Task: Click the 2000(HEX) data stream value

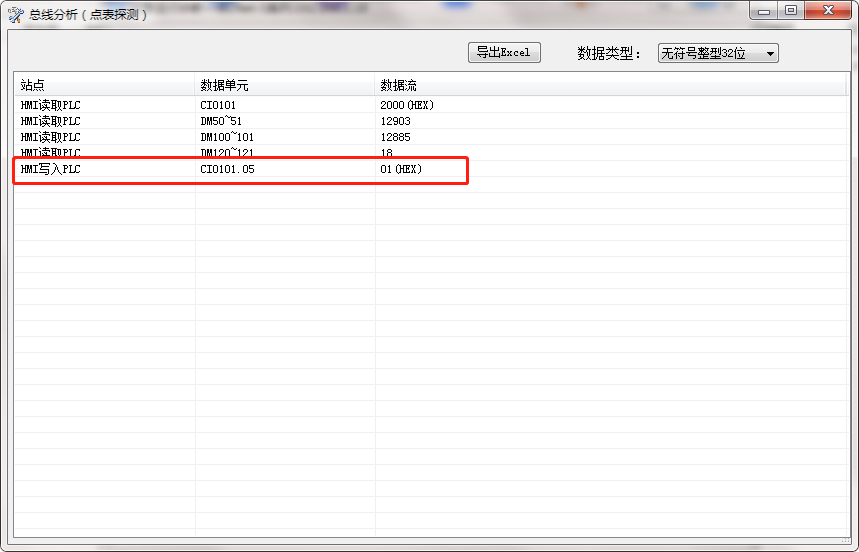Action: pos(407,105)
